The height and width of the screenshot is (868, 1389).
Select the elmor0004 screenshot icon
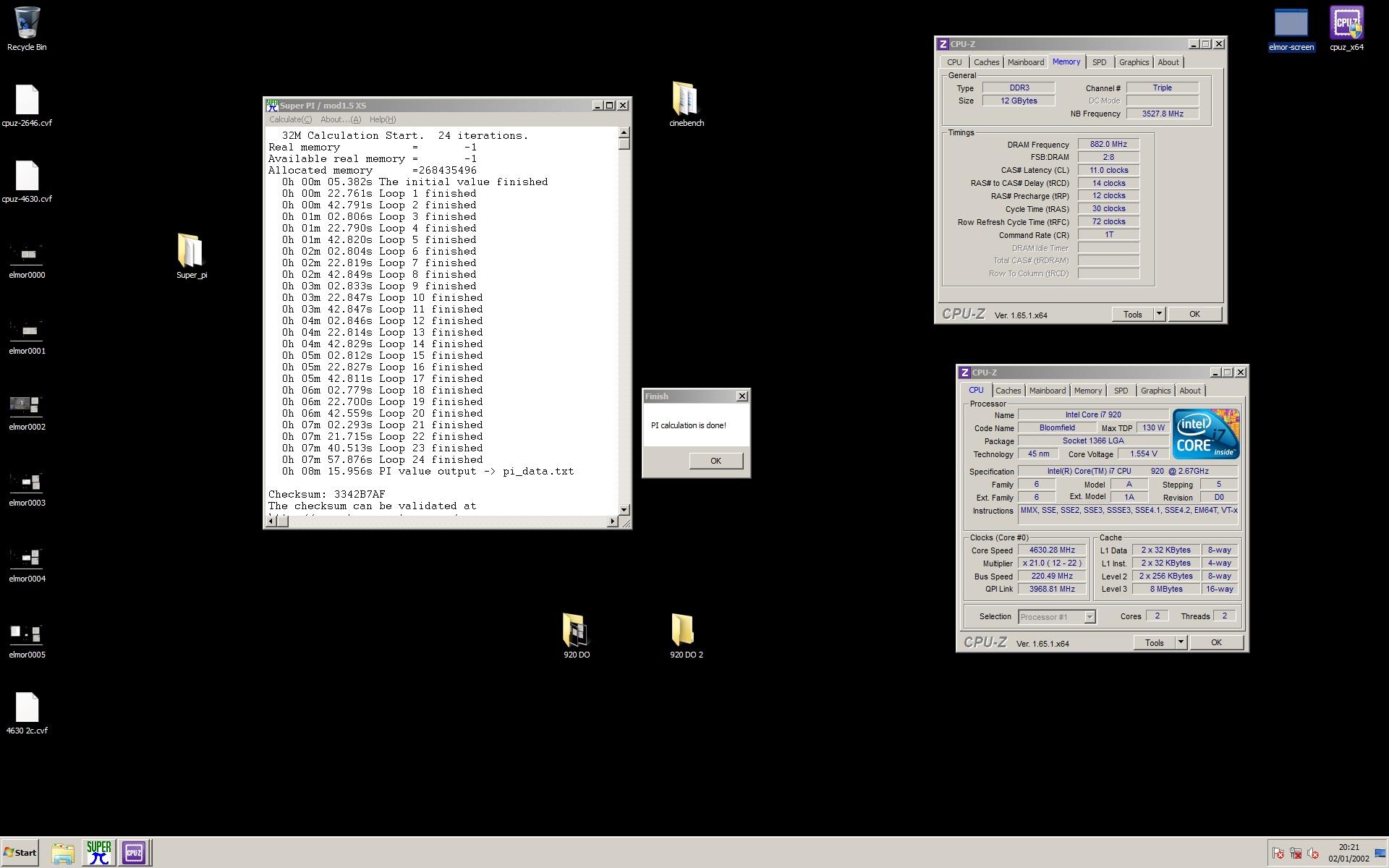(27, 564)
